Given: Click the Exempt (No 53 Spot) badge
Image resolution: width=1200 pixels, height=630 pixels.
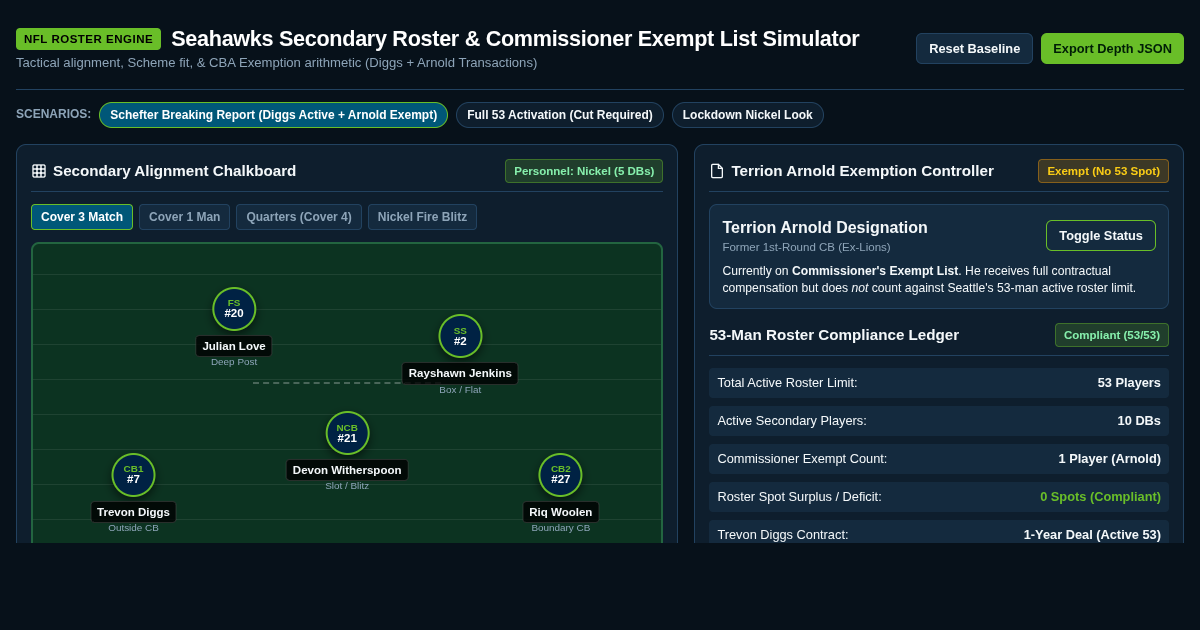Looking at the screenshot, I should [1103, 171].
